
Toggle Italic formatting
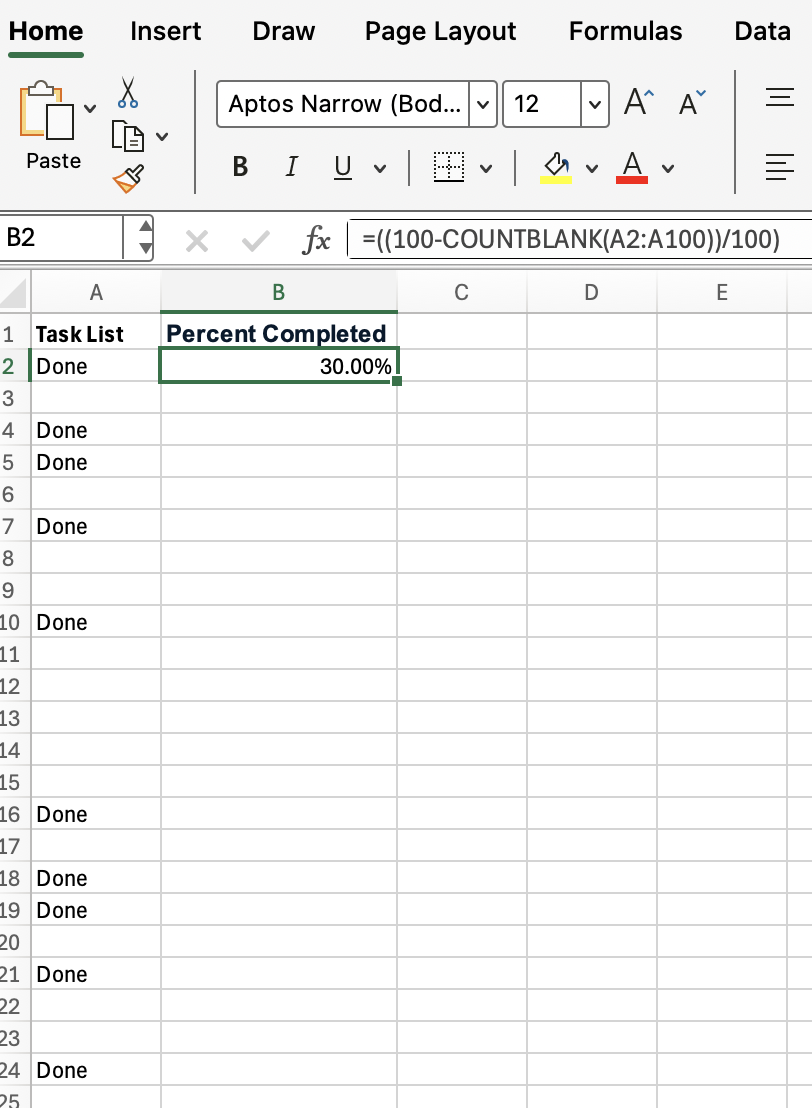coord(291,167)
